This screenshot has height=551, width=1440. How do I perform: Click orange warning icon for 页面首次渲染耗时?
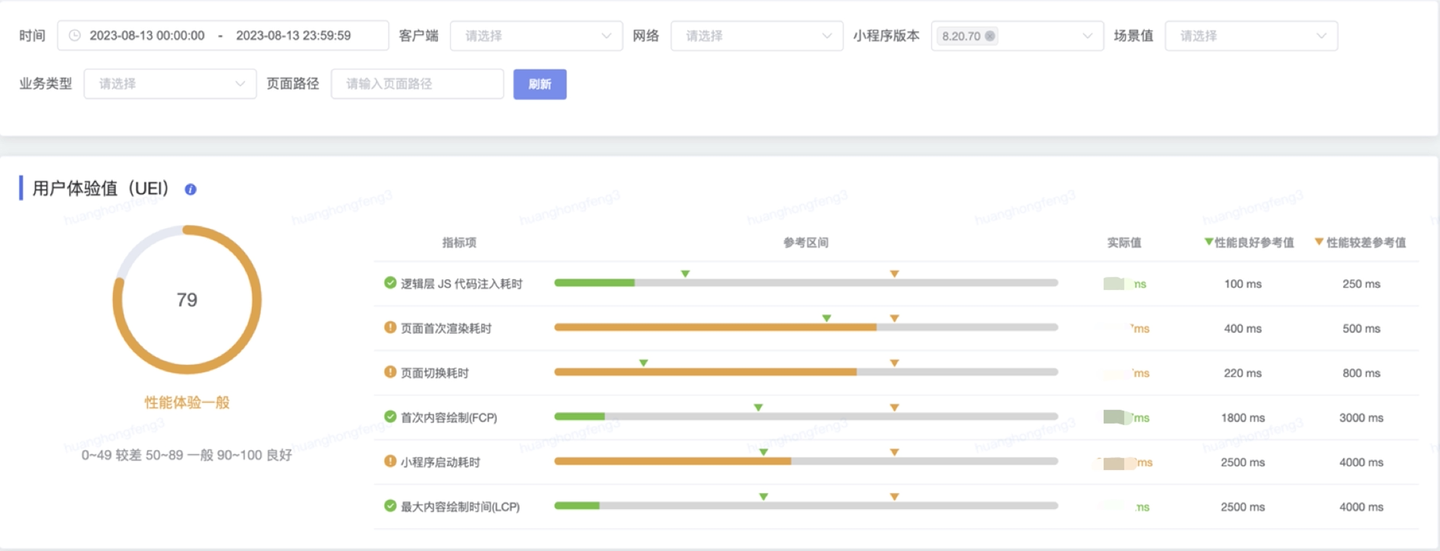390,327
